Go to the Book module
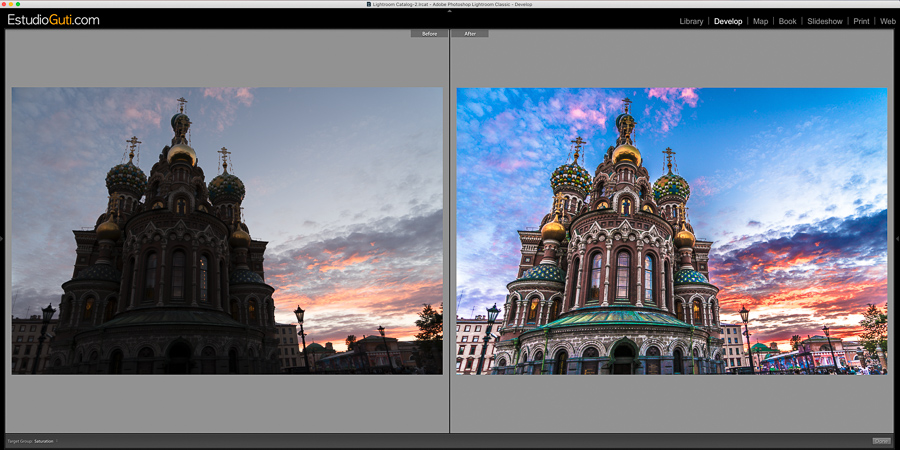This screenshot has width=900, height=450. point(787,21)
